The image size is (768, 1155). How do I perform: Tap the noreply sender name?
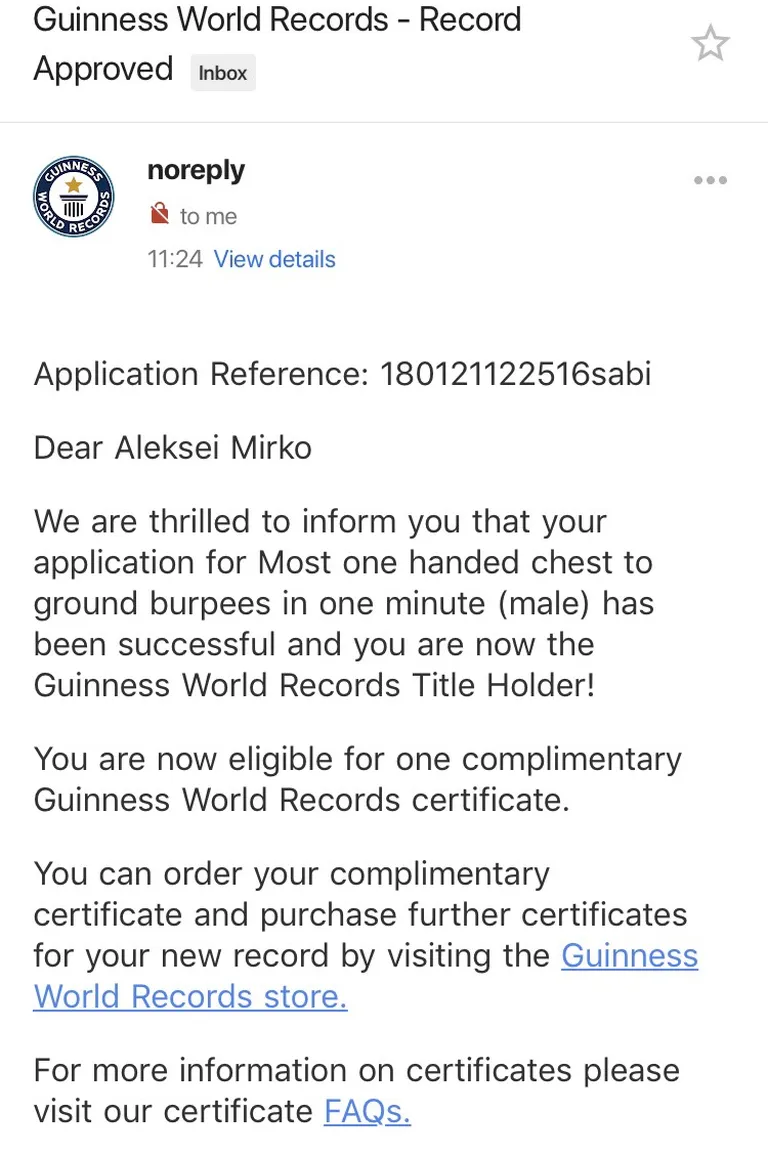(196, 170)
